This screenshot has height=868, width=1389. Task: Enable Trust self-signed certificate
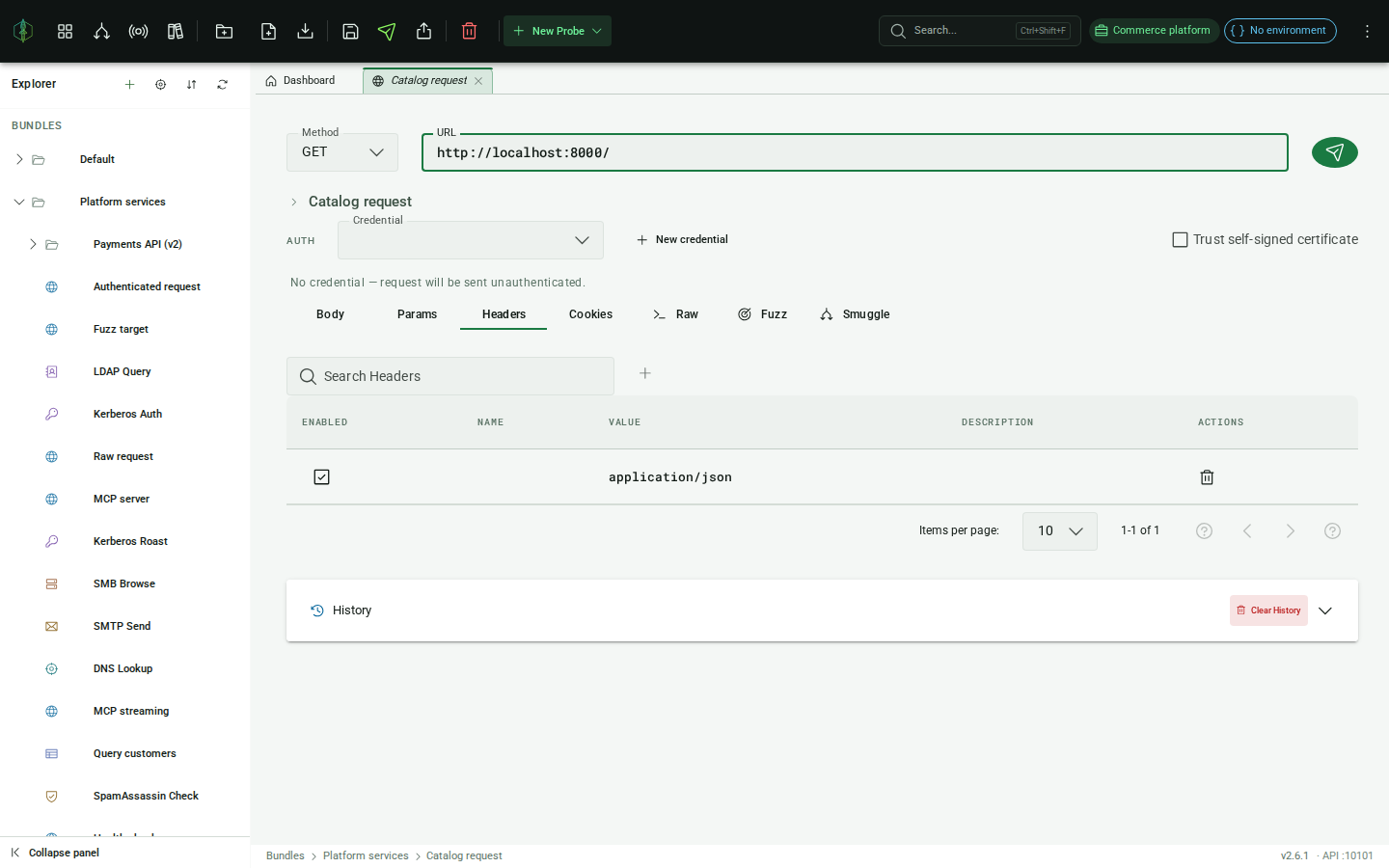1180,239
